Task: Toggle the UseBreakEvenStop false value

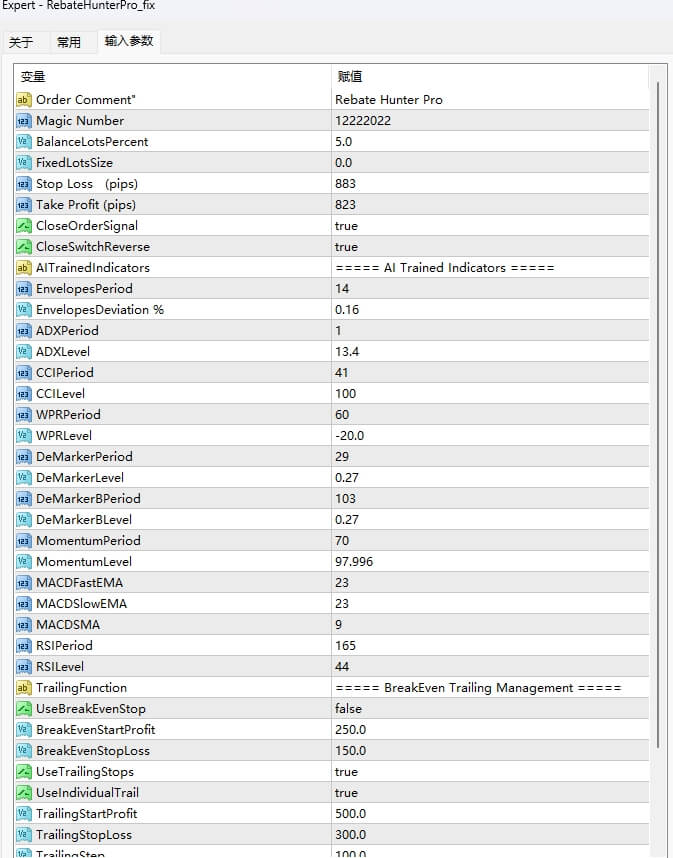Action: (x=349, y=709)
